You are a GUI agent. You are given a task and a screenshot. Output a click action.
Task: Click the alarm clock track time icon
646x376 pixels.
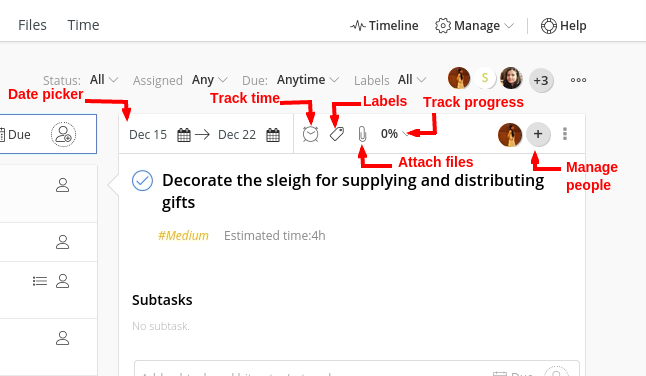click(310, 134)
